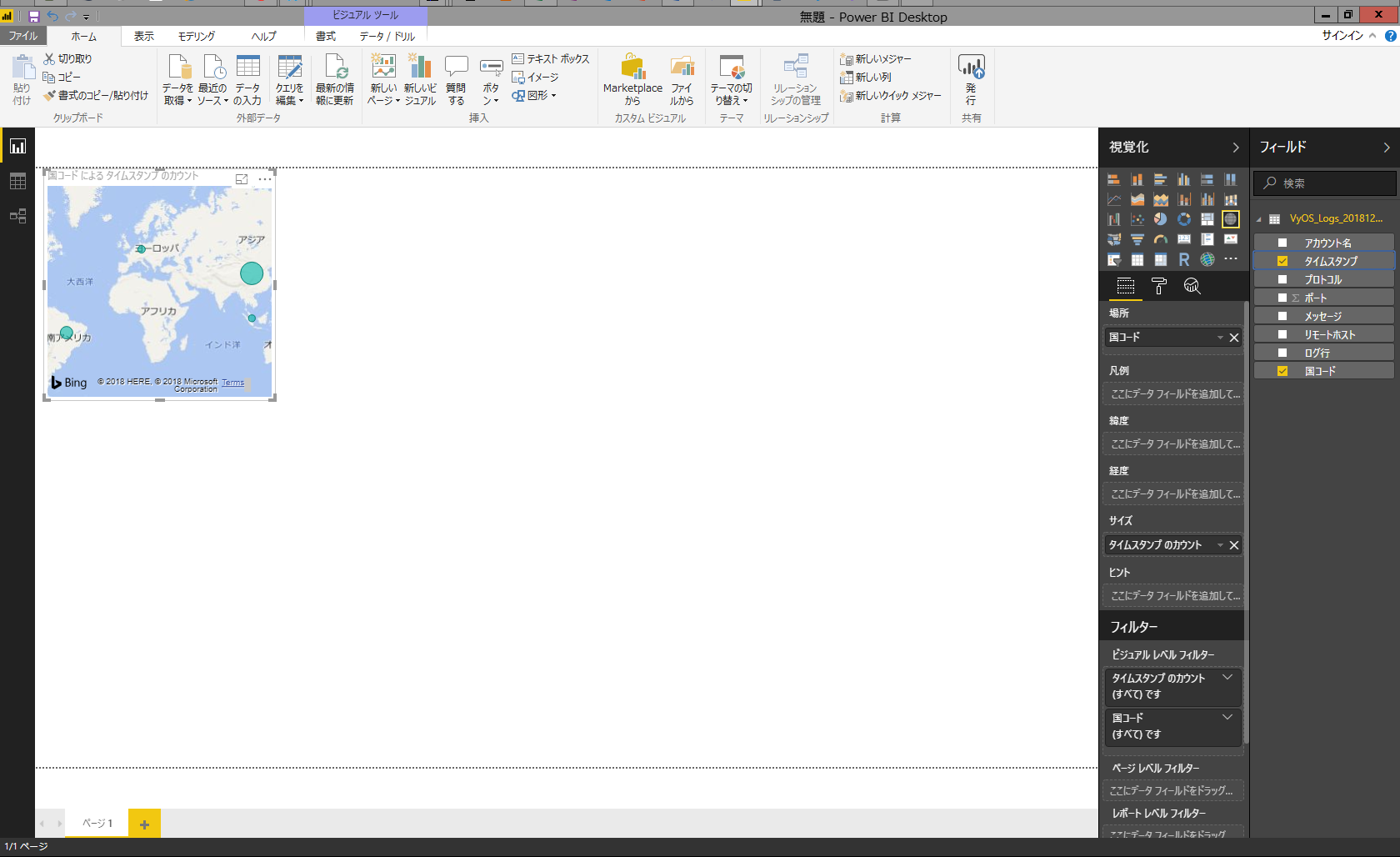Check the アカウント名 field

pos(1282,243)
